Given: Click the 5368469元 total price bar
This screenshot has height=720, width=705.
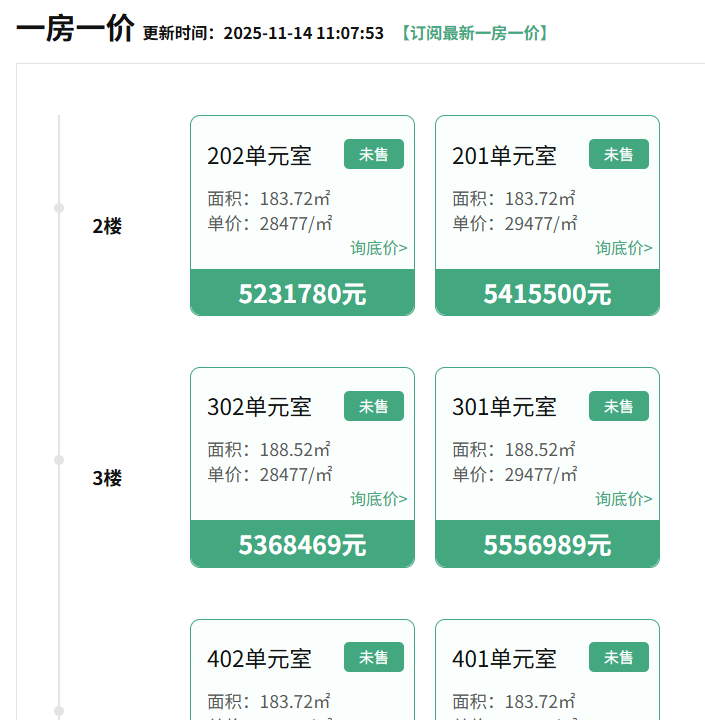Looking at the screenshot, I should [302, 545].
